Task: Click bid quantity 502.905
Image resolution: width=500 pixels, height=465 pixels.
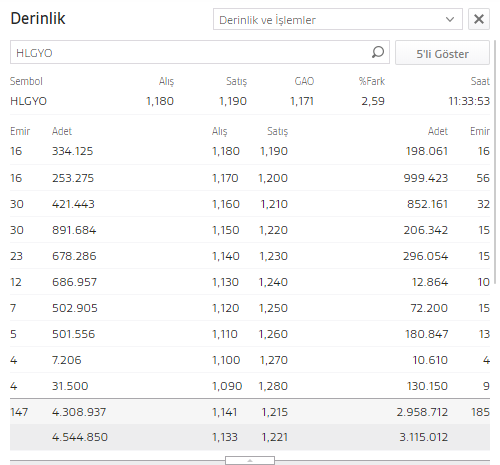Action: (75, 308)
